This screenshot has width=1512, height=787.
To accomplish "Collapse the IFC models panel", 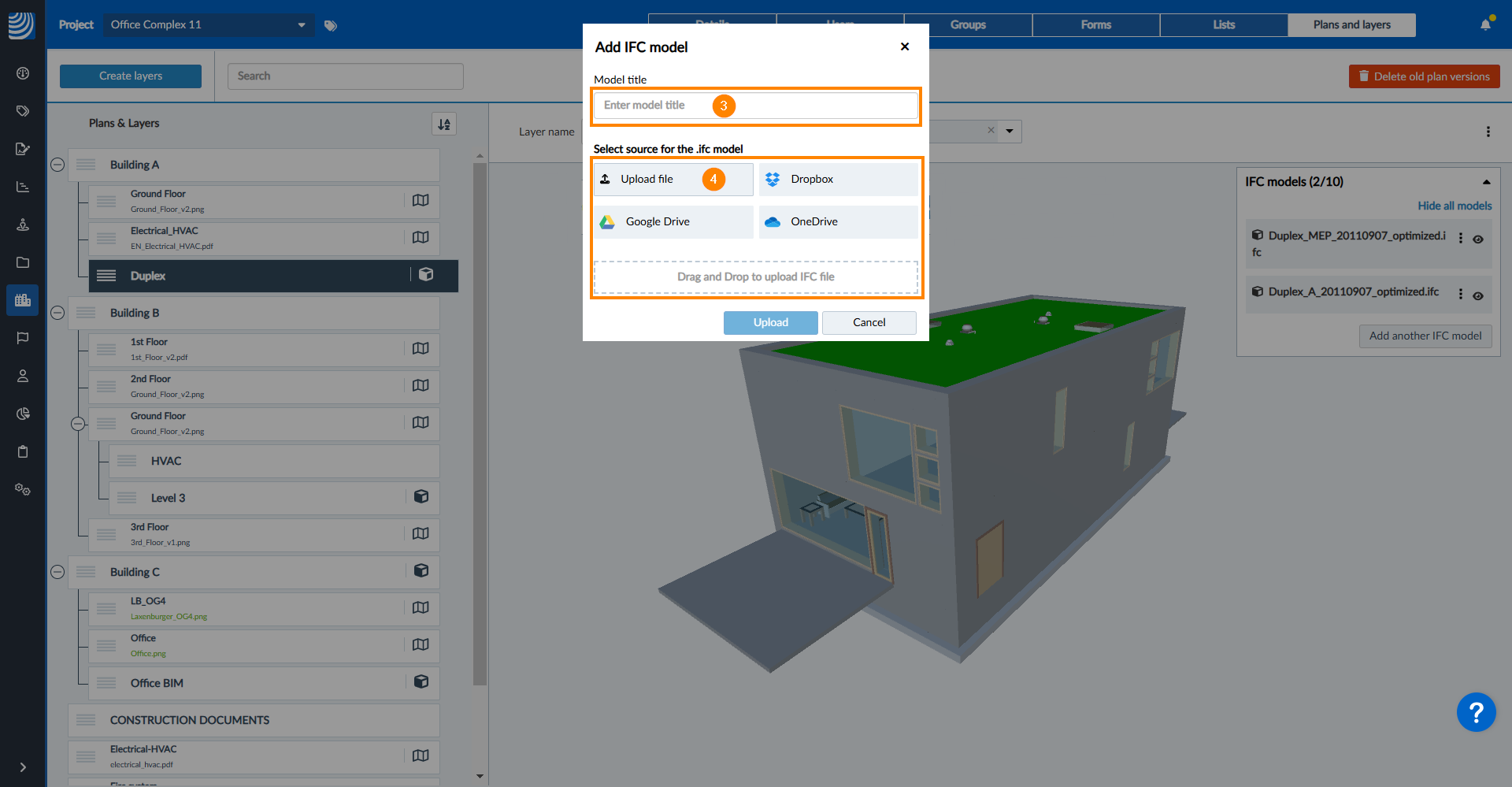I will tap(1486, 182).
